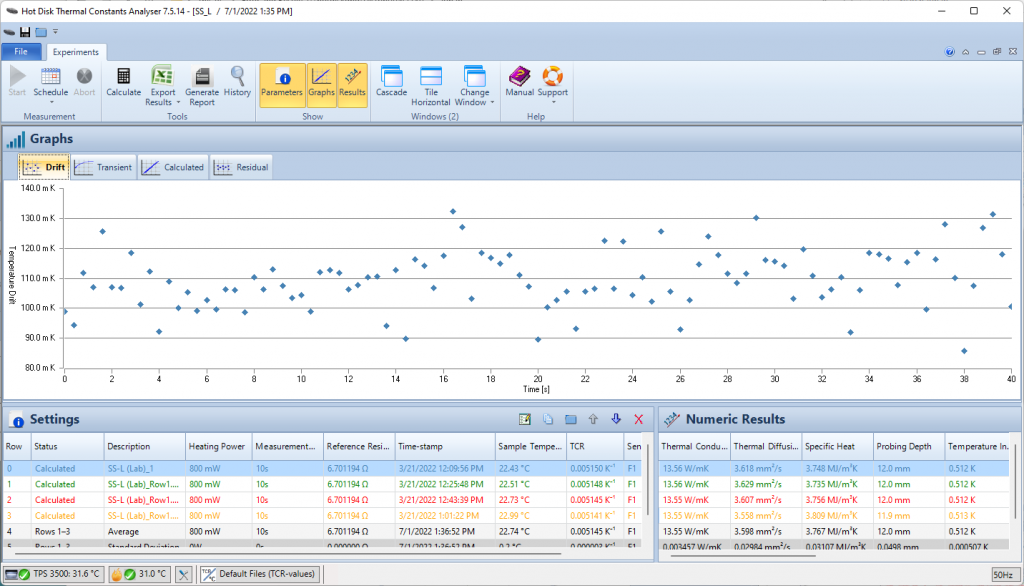The image size is (1024, 586).
Task: Switch to the Calculated graph tab
Action: pos(173,167)
